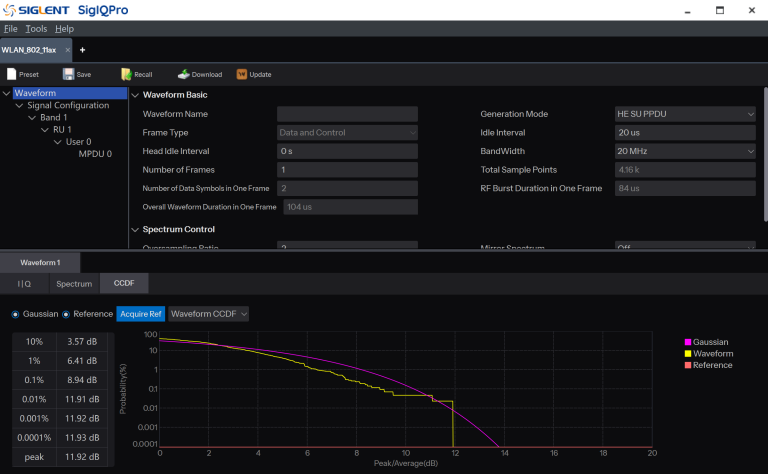Screen dimensions: 768x474
Task: Open the Tools menu
Action: (36, 29)
